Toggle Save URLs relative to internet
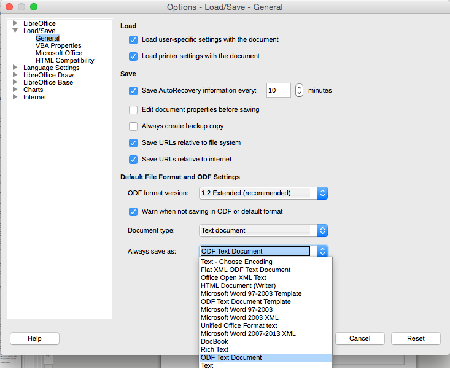The height and width of the screenshot is (368, 450). 133,159
